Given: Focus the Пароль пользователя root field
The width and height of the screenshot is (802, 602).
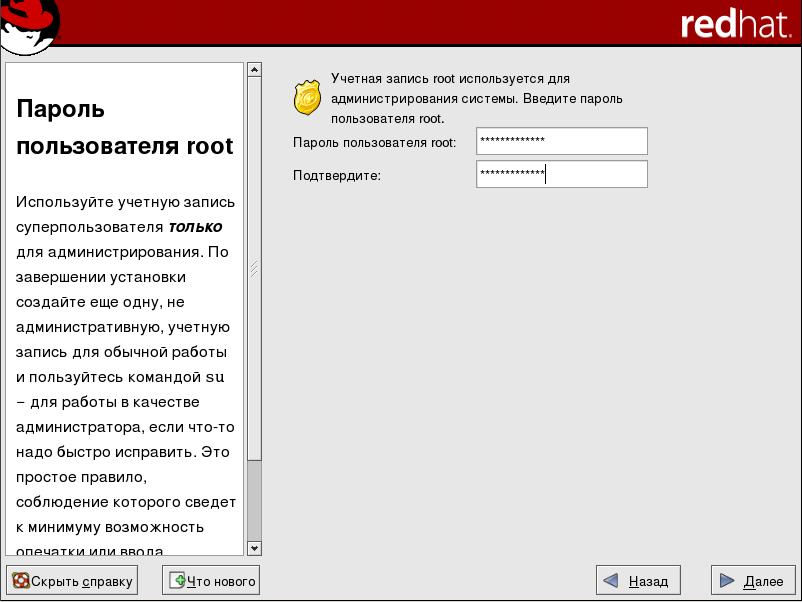Looking at the screenshot, I should 561,142.
